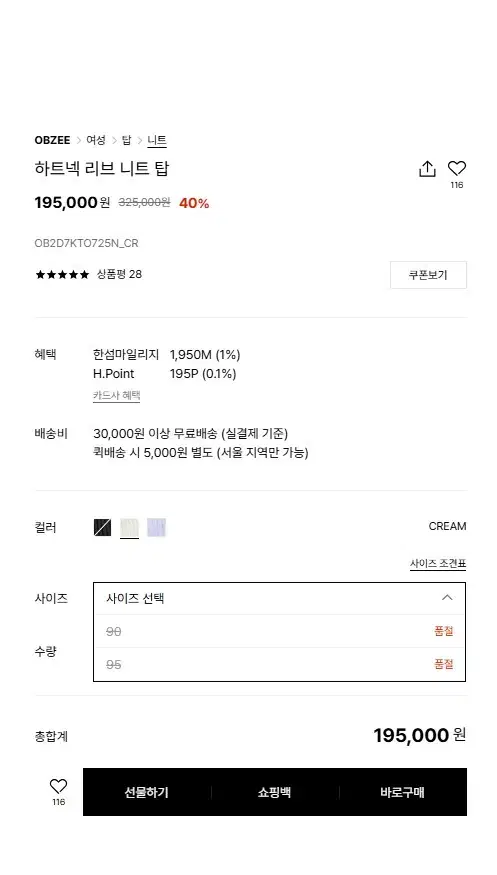This screenshot has width=497, height=875.
Task: Choose the light lavender color swatch
Action: (156, 527)
